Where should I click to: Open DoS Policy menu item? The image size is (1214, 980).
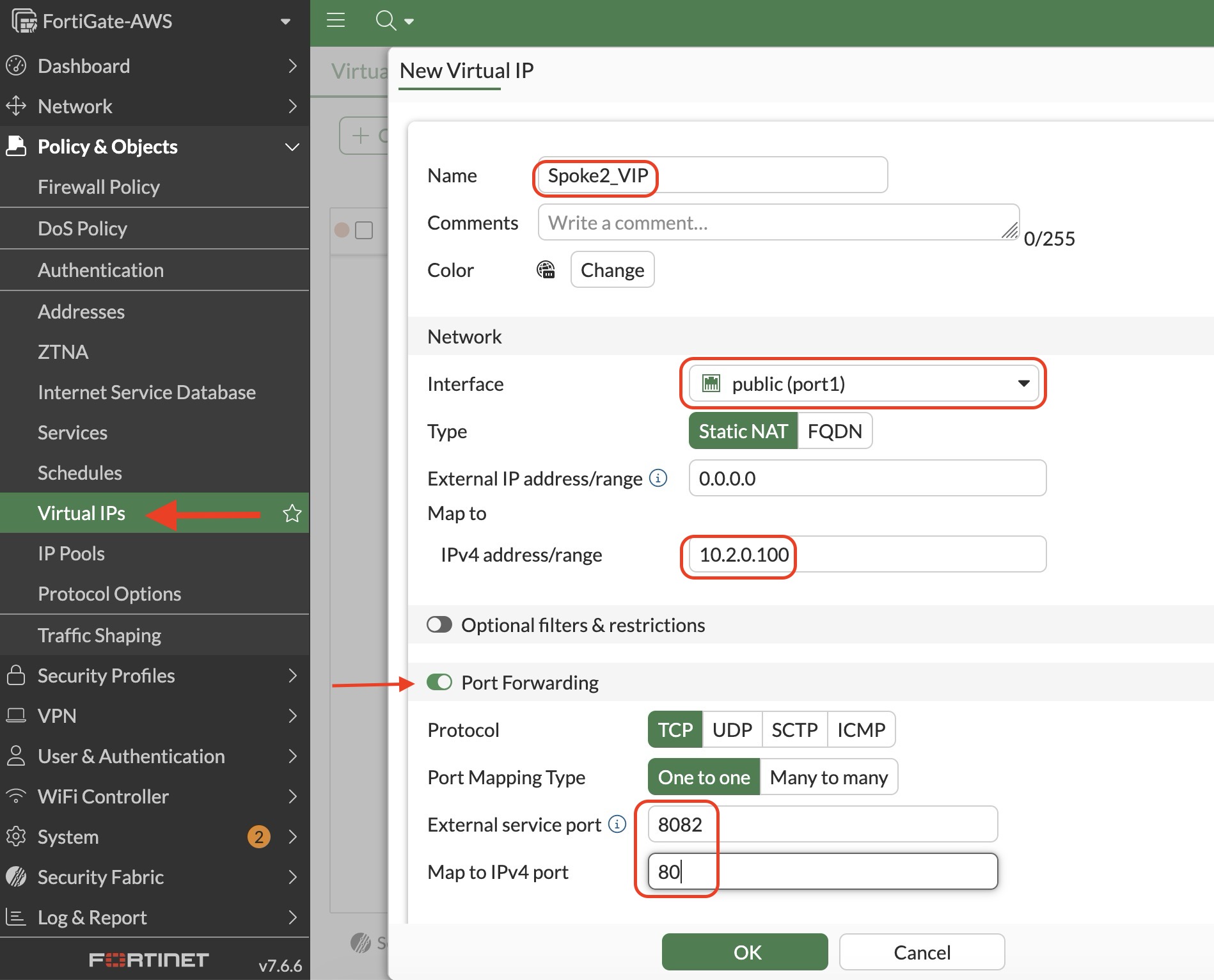click(154, 228)
